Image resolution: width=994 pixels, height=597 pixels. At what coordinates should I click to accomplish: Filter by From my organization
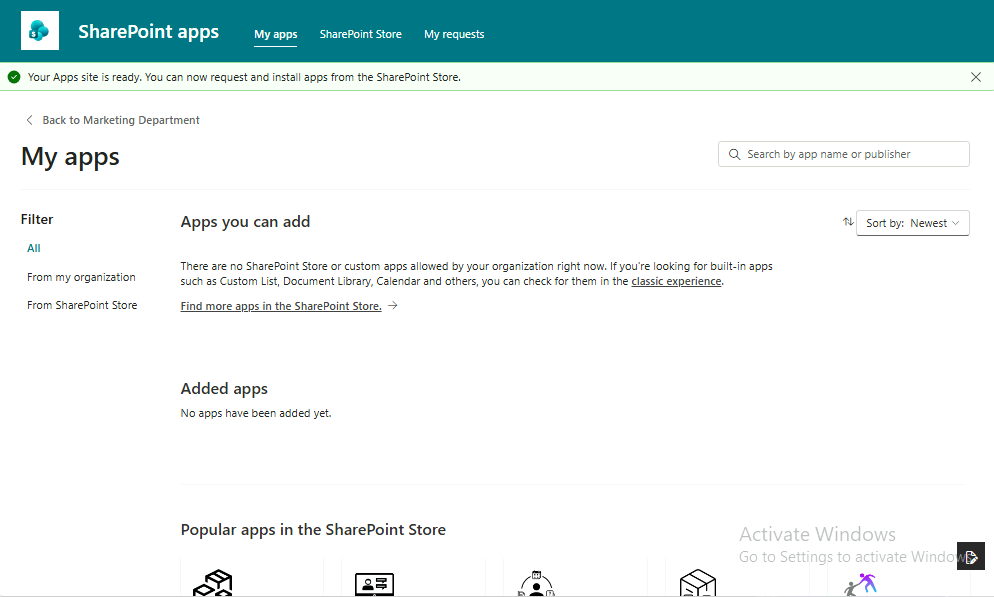(x=81, y=277)
